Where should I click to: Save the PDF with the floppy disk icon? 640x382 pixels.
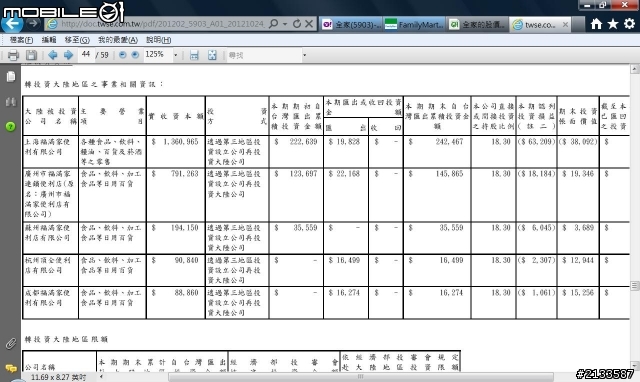(x=31, y=55)
